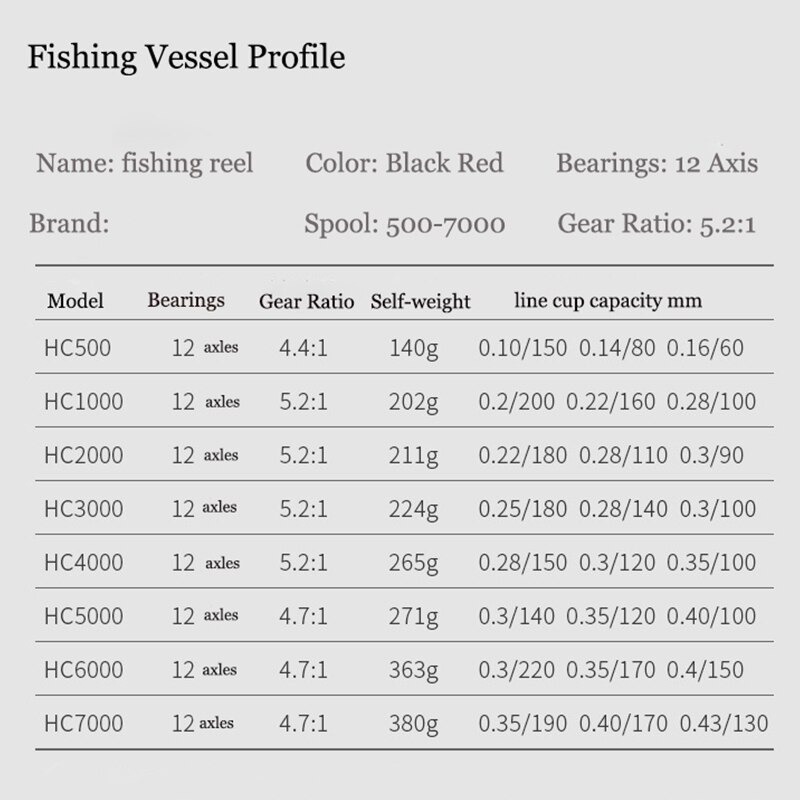Viewport: 800px width, 800px height.
Task: Select the HC5000 model row label
Action: 84,616
